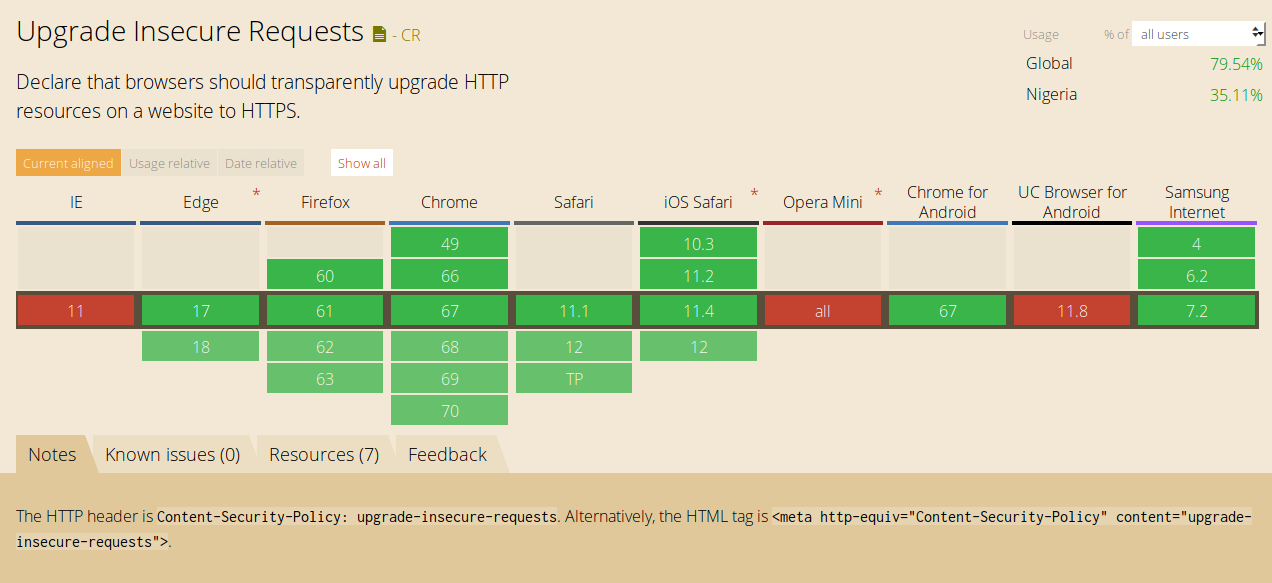Switch to Usage relative view
The image size is (1272, 583).
click(169, 163)
